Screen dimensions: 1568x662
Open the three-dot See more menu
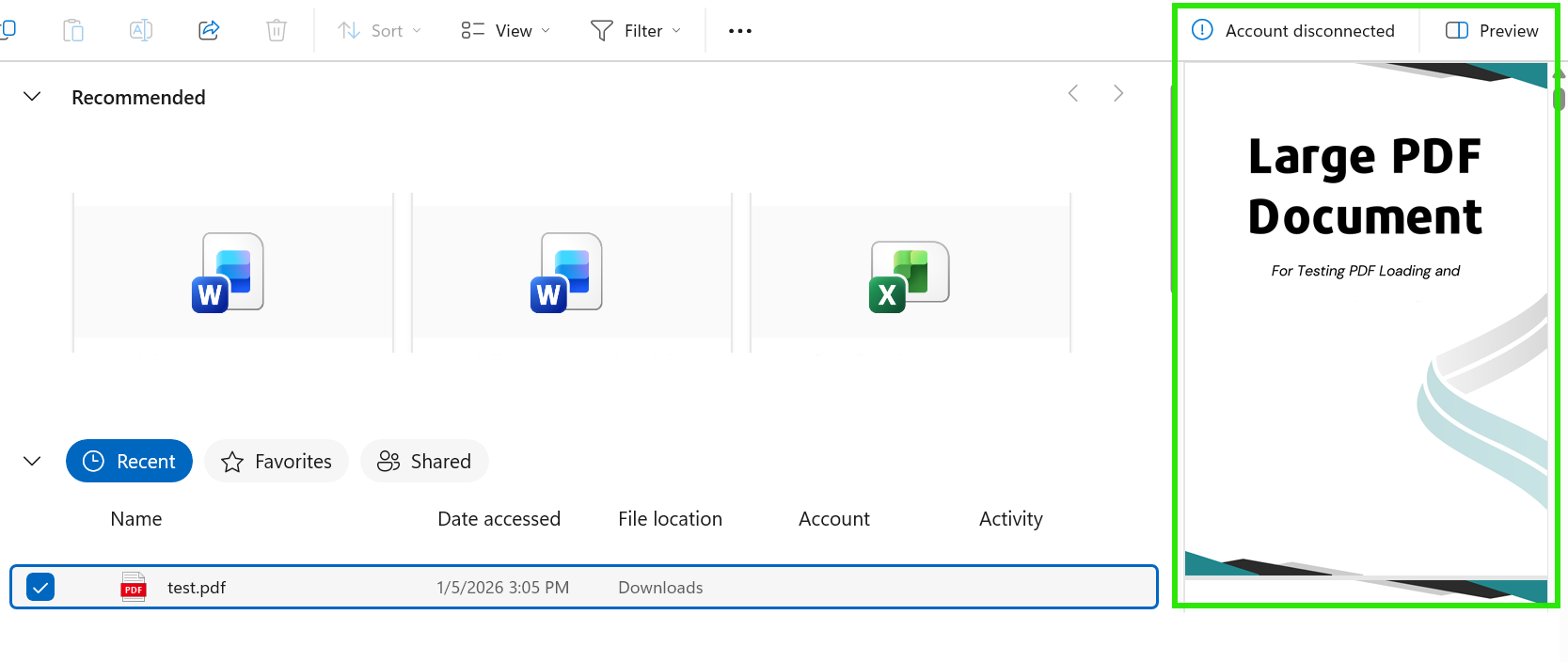coord(740,31)
